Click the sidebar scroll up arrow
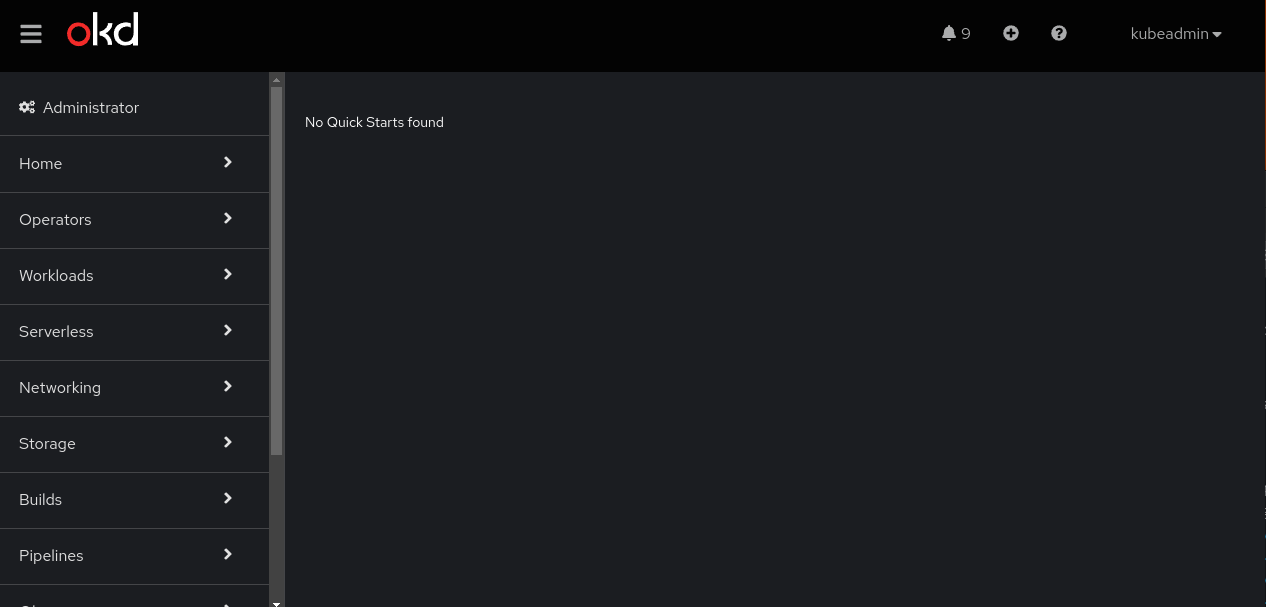 click(277, 79)
